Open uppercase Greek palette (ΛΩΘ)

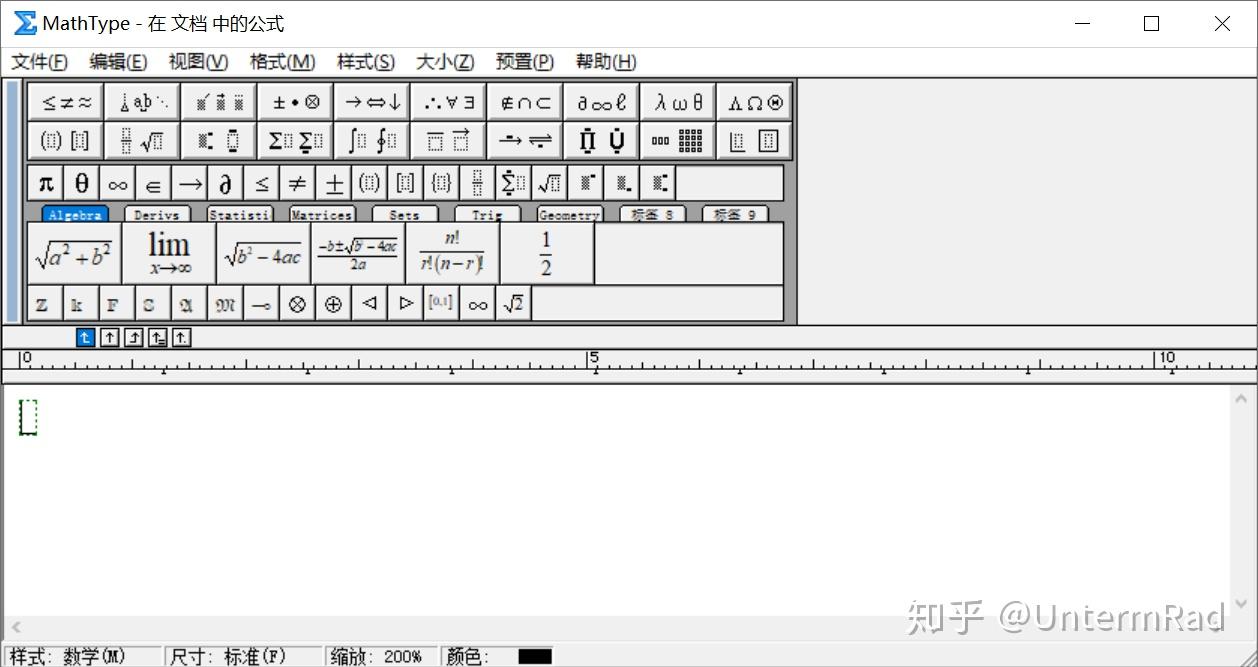pyautogui.click(x=755, y=102)
